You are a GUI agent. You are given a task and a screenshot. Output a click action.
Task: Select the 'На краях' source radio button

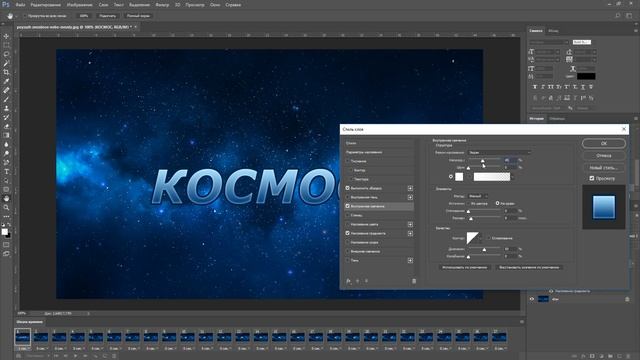pos(497,203)
